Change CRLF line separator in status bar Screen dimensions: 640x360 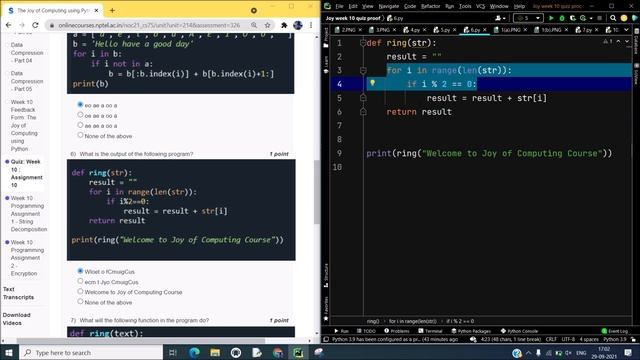point(551,339)
